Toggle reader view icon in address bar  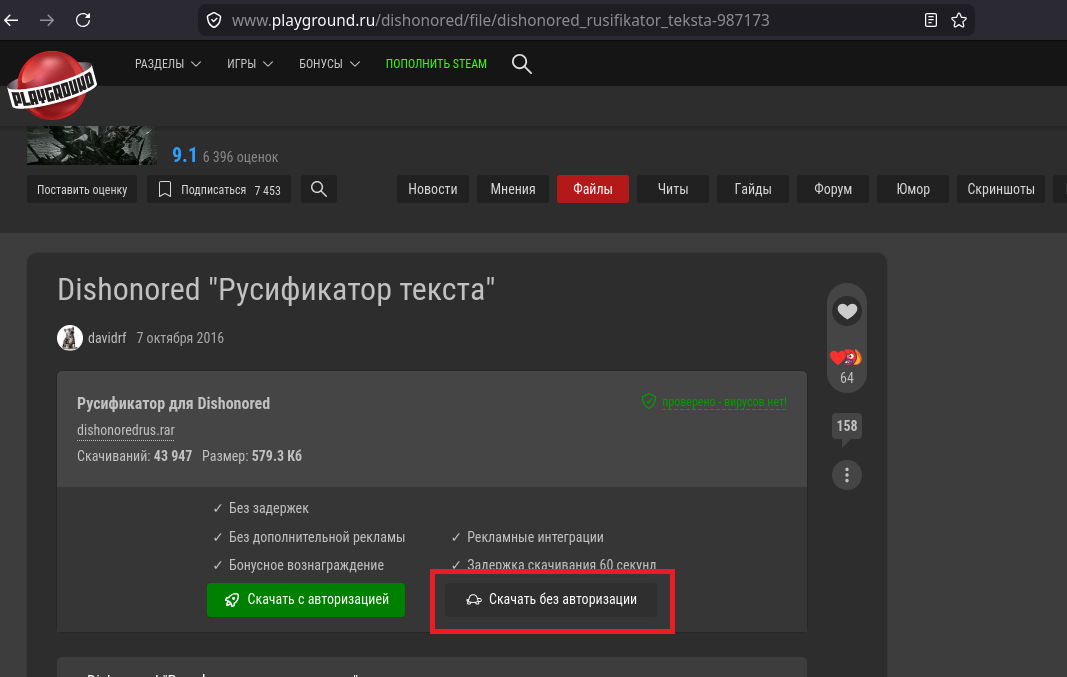[931, 20]
